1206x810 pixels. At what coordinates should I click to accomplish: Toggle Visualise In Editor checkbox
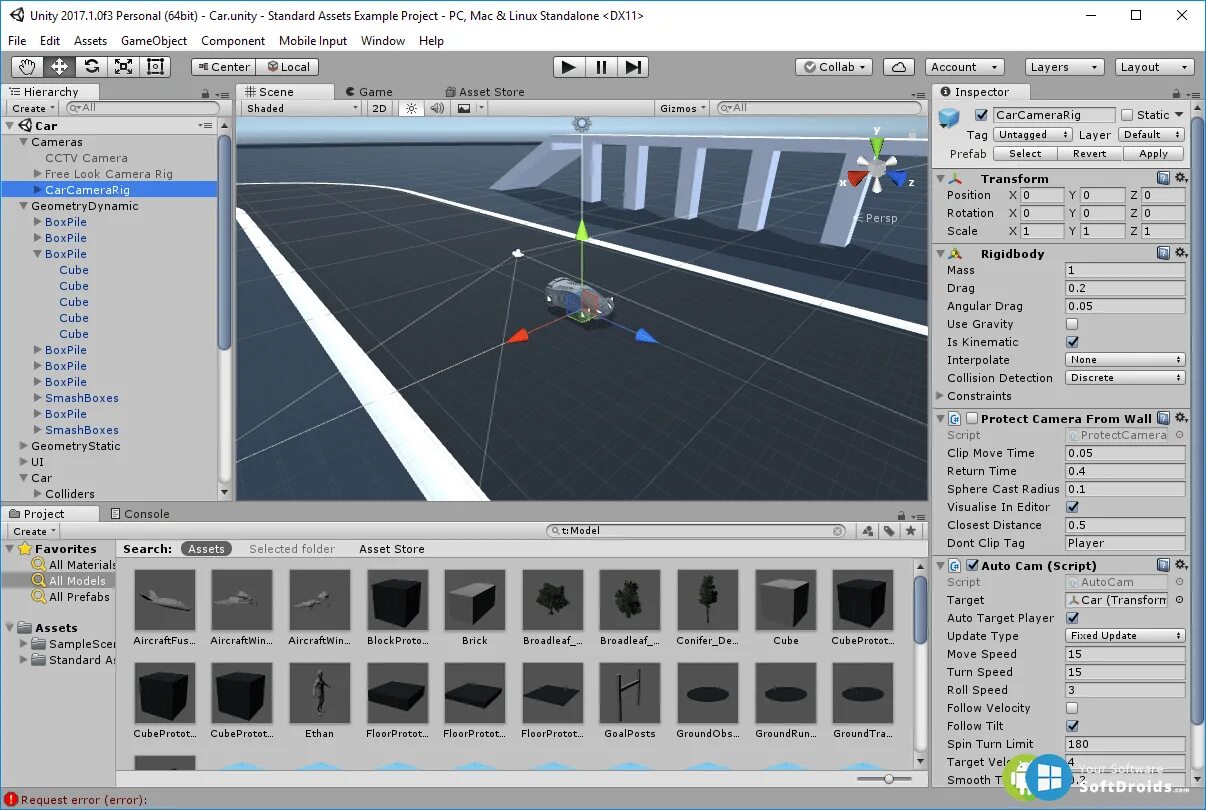coord(1072,507)
